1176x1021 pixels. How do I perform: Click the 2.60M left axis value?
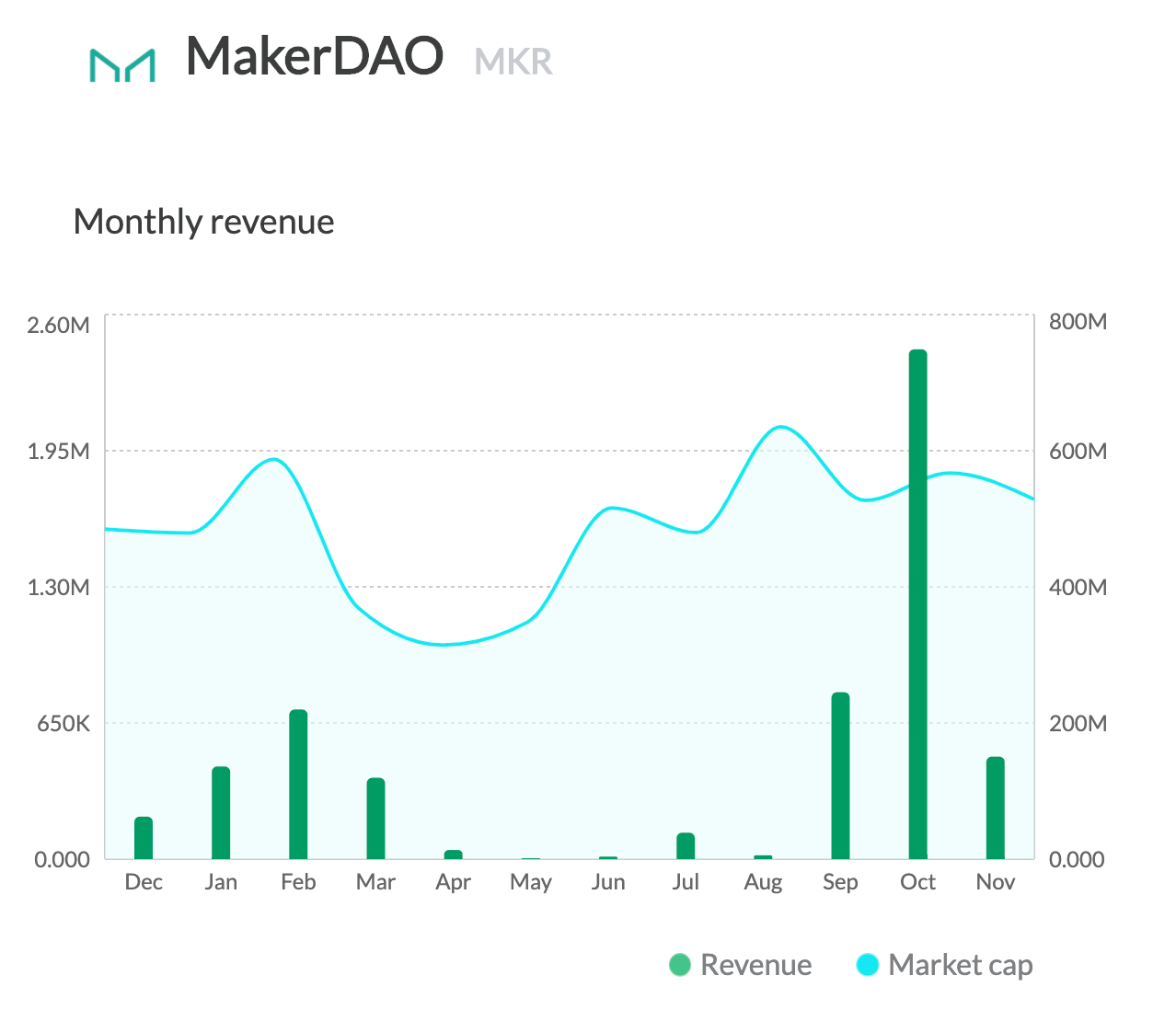pyautogui.click(x=59, y=325)
